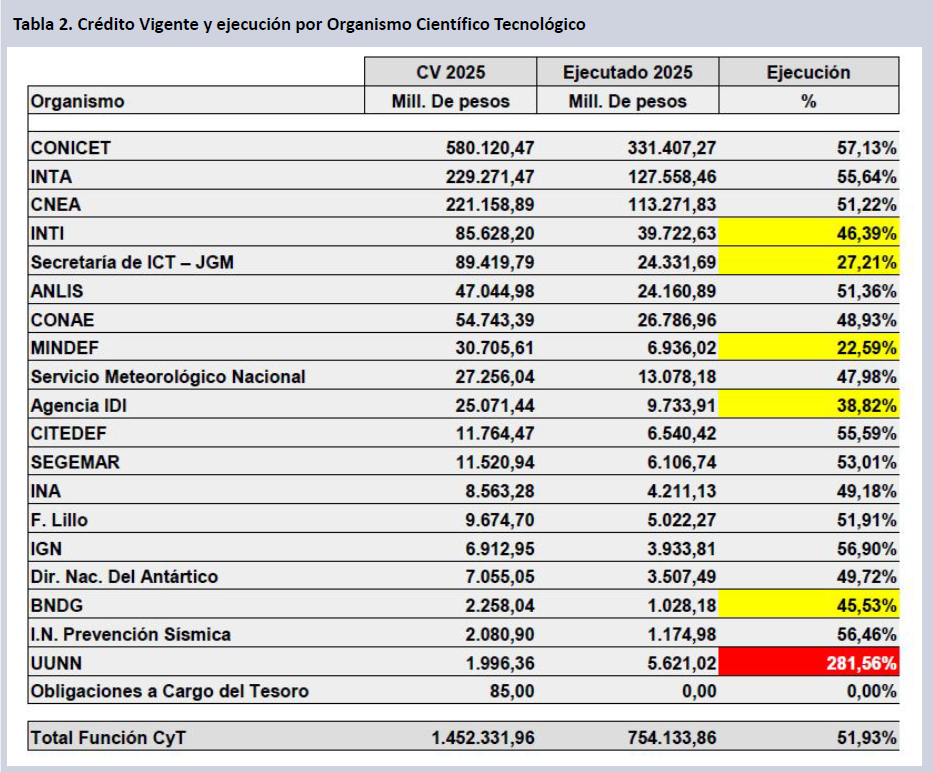The width and height of the screenshot is (933, 772).
Task: Click the 'Organismo' header cell
Action: pyautogui.click(x=78, y=101)
